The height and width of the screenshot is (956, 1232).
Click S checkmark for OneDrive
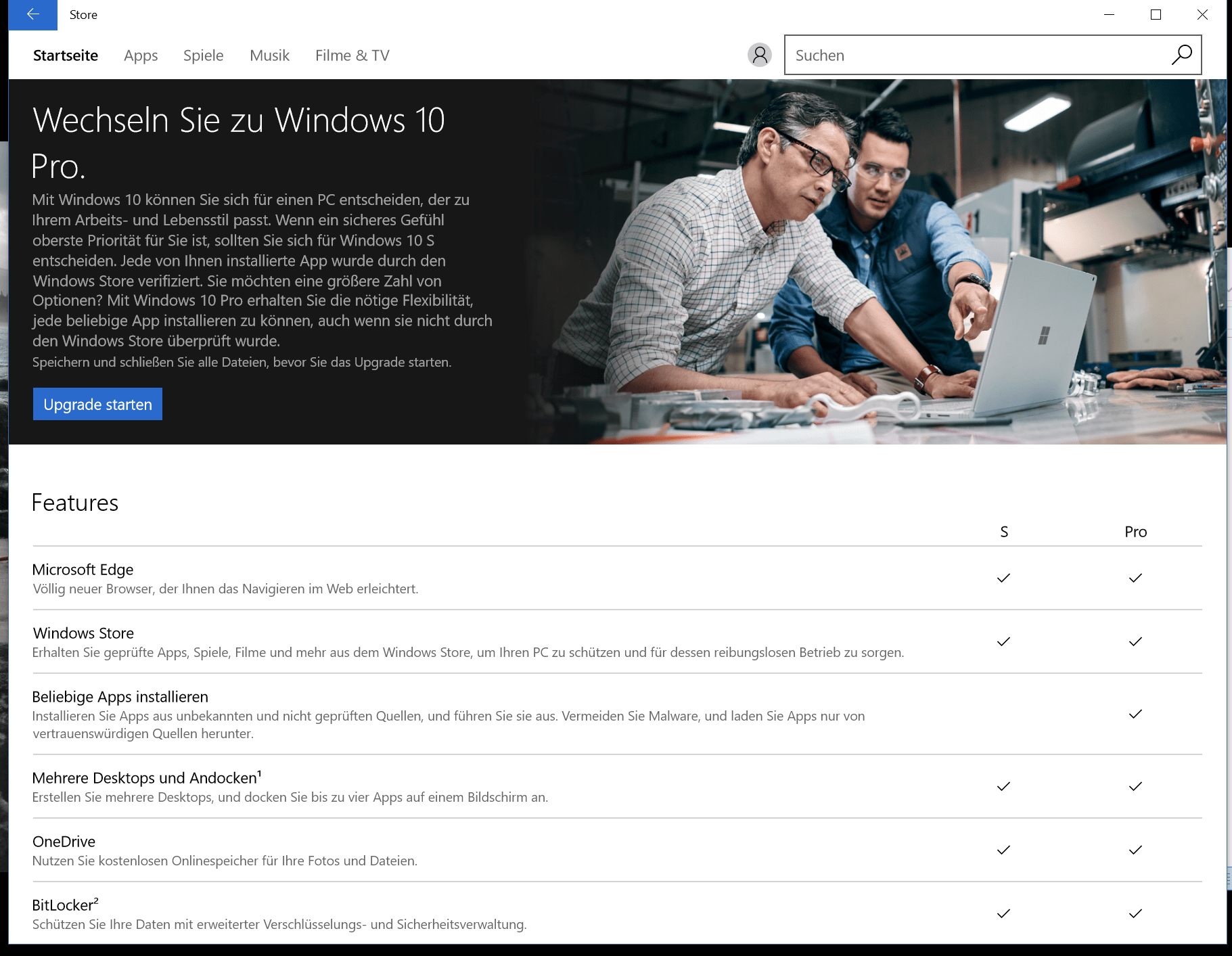(x=1003, y=850)
